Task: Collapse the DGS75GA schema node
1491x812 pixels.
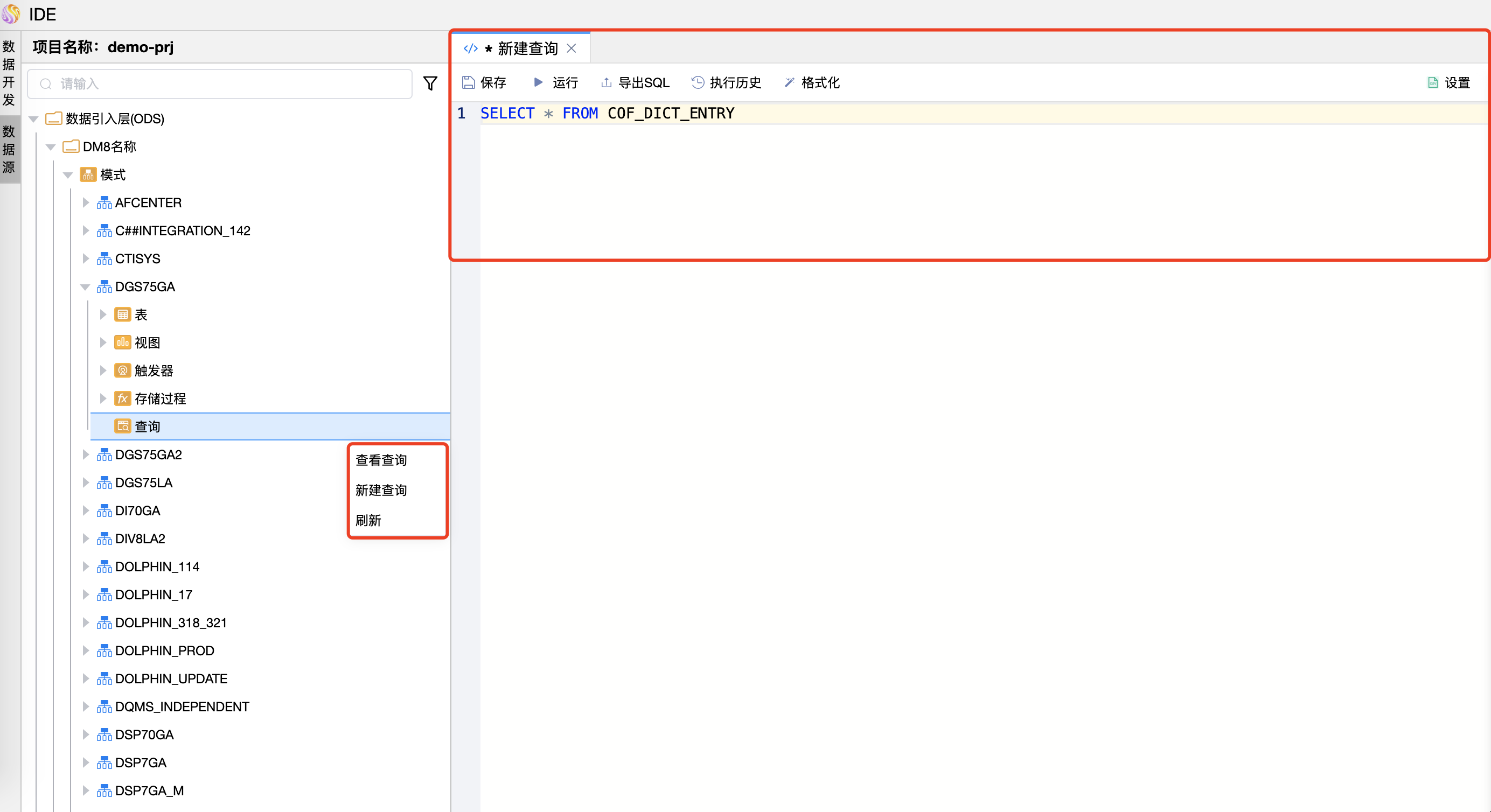Action: pos(85,286)
